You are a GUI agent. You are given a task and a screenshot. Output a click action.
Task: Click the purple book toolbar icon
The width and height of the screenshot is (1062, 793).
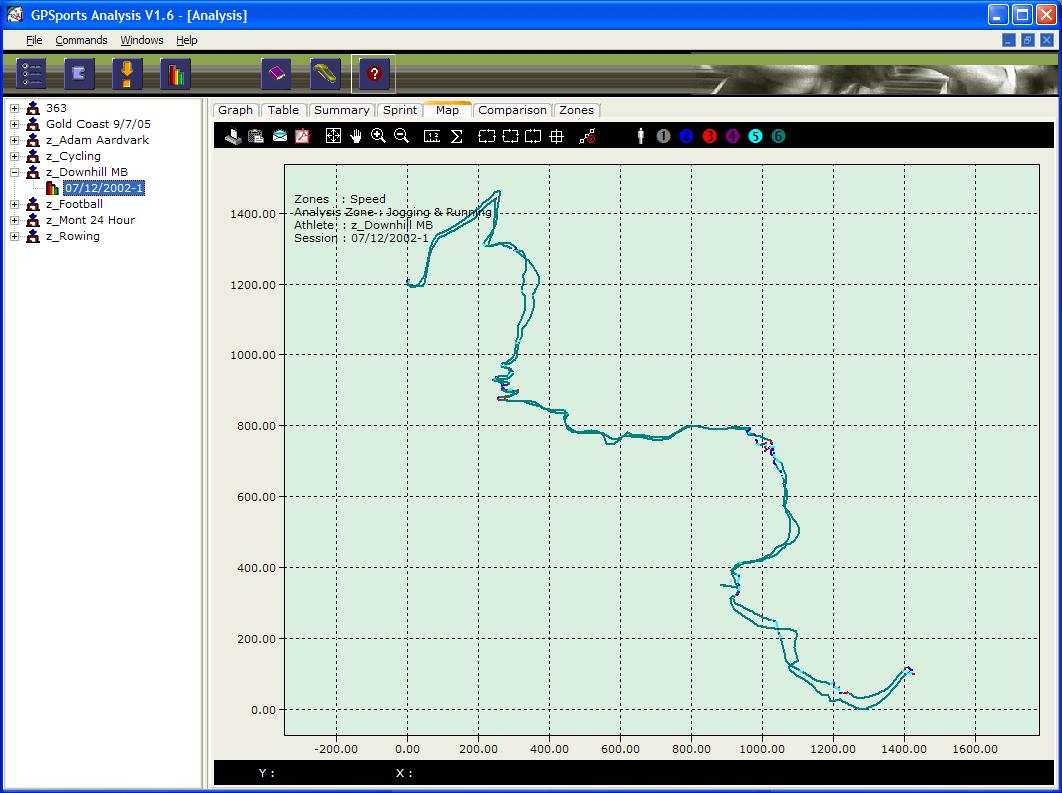coord(277,74)
